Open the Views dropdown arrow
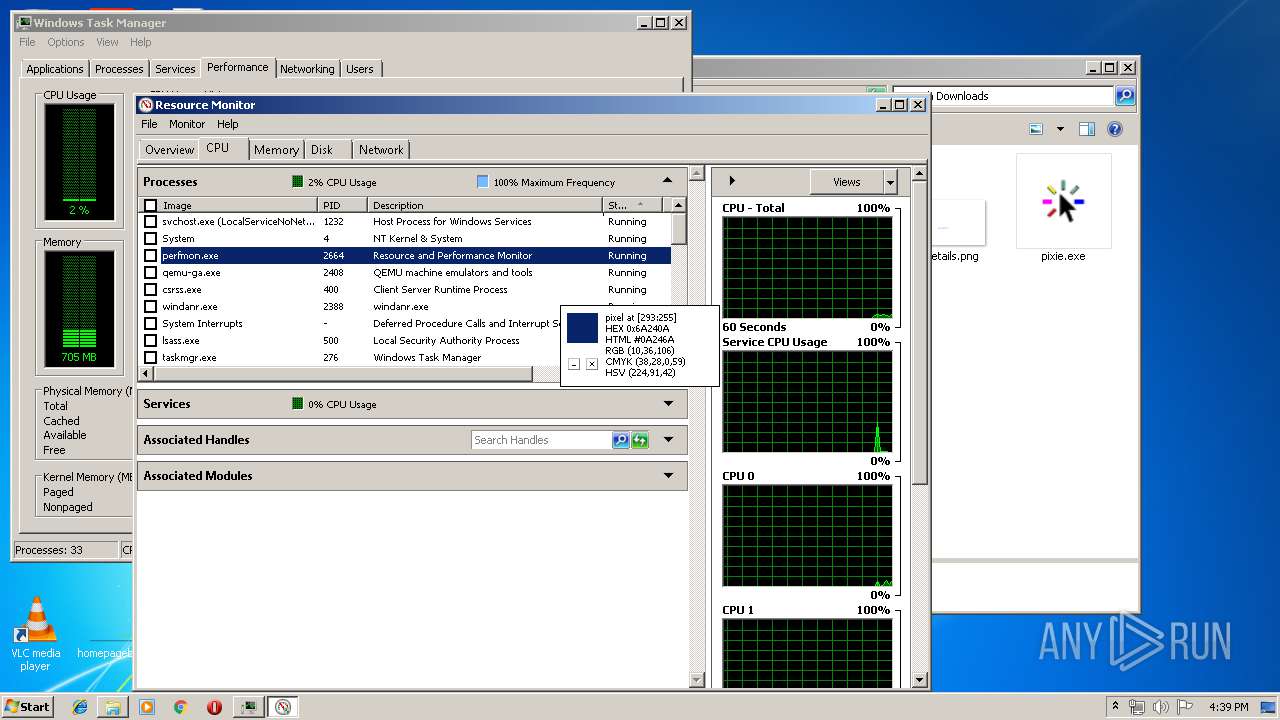This screenshot has height=720, width=1280. (x=890, y=182)
